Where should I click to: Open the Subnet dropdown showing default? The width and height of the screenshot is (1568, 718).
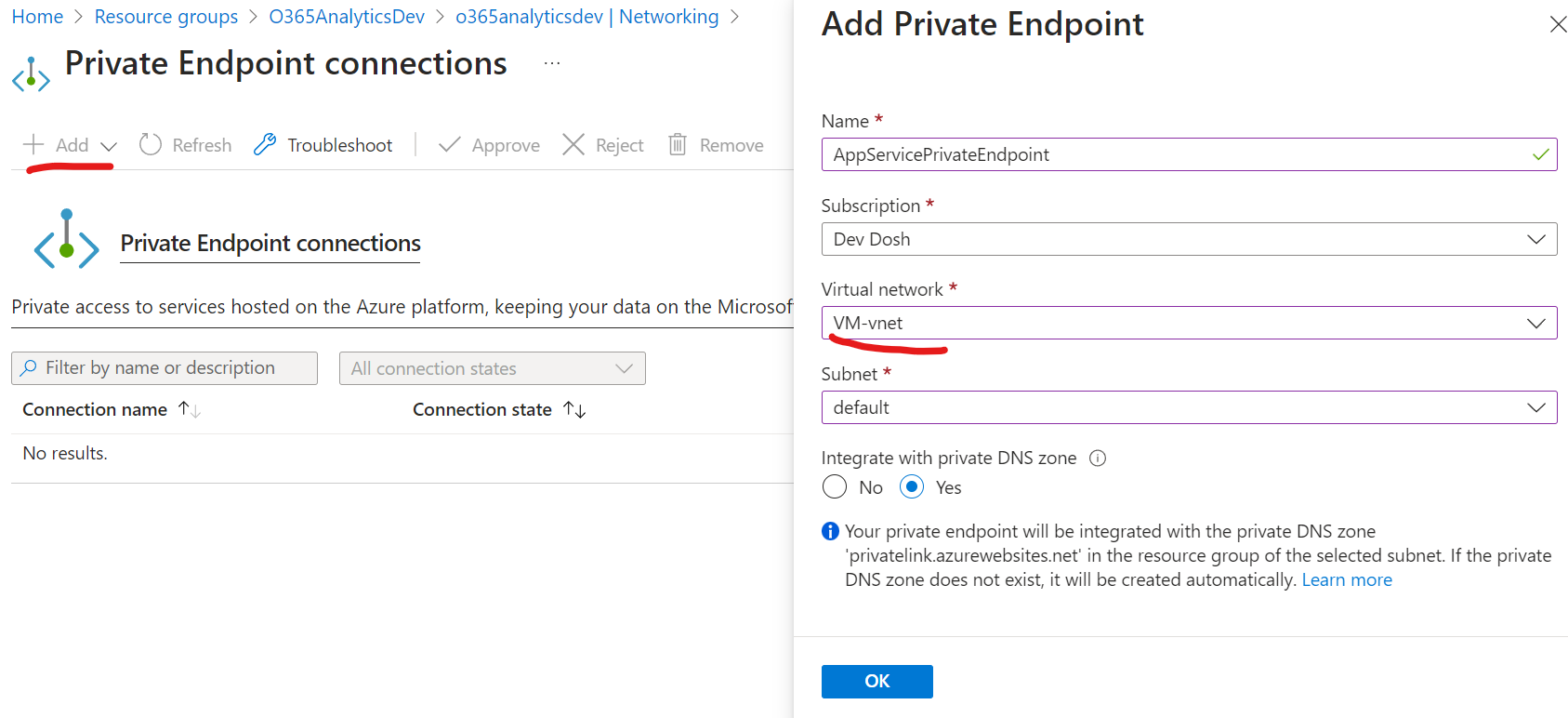1189,407
